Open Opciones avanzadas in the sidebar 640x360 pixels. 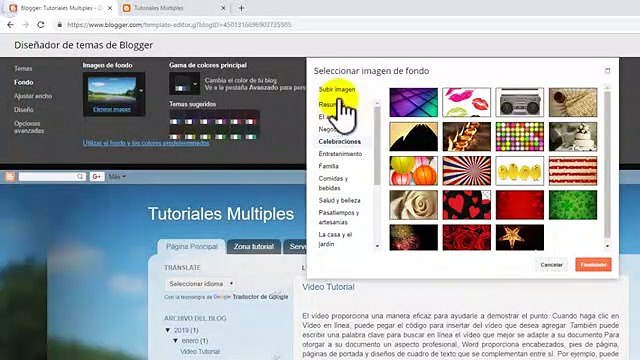click(x=29, y=127)
